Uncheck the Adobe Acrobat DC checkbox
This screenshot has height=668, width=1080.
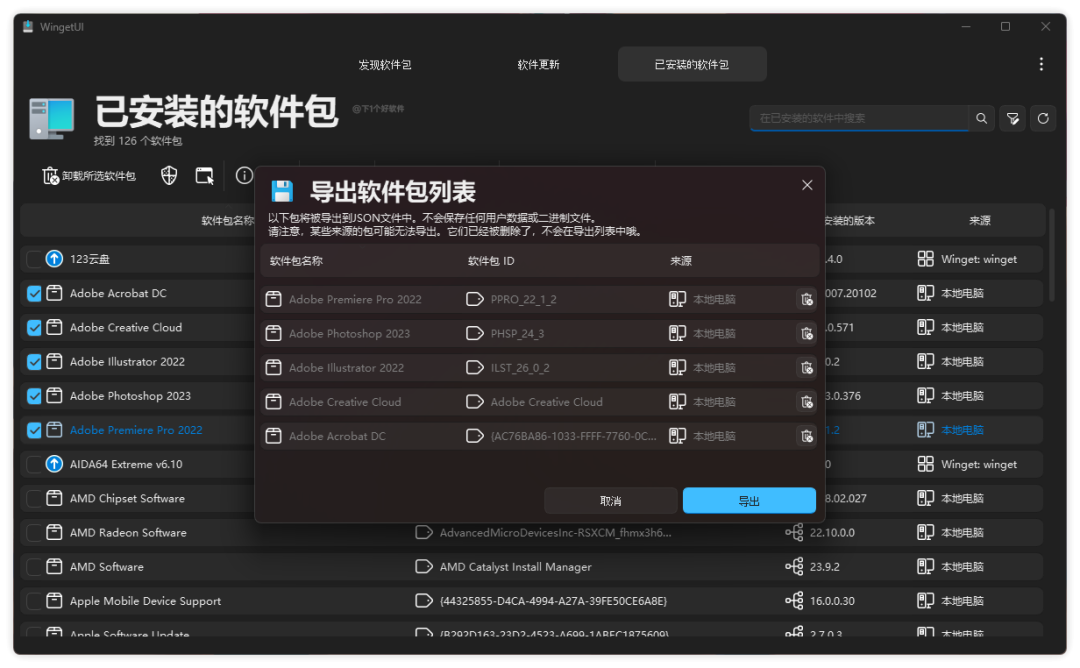[x=34, y=293]
